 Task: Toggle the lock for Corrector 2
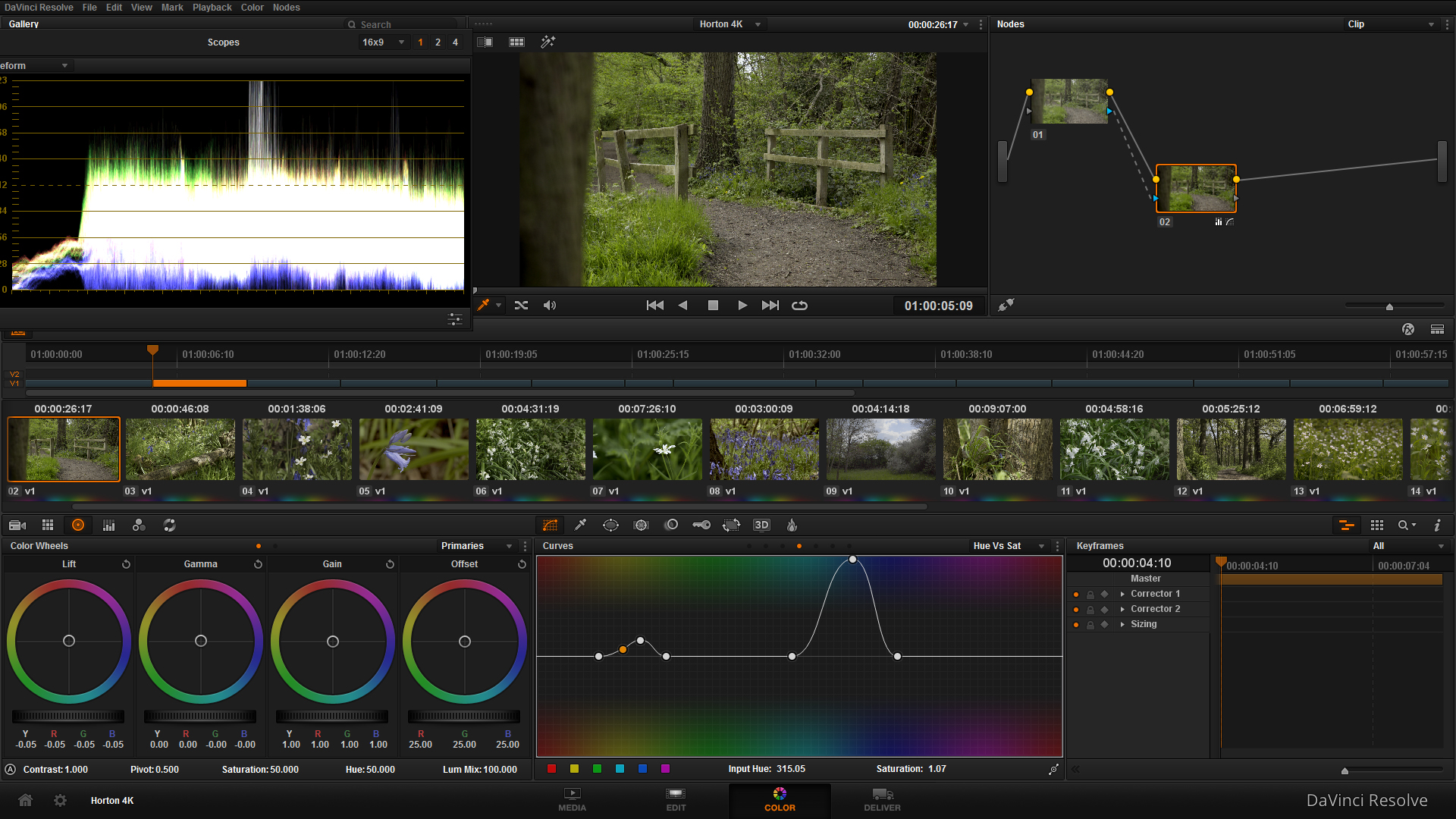pyautogui.click(x=1090, y=609)
